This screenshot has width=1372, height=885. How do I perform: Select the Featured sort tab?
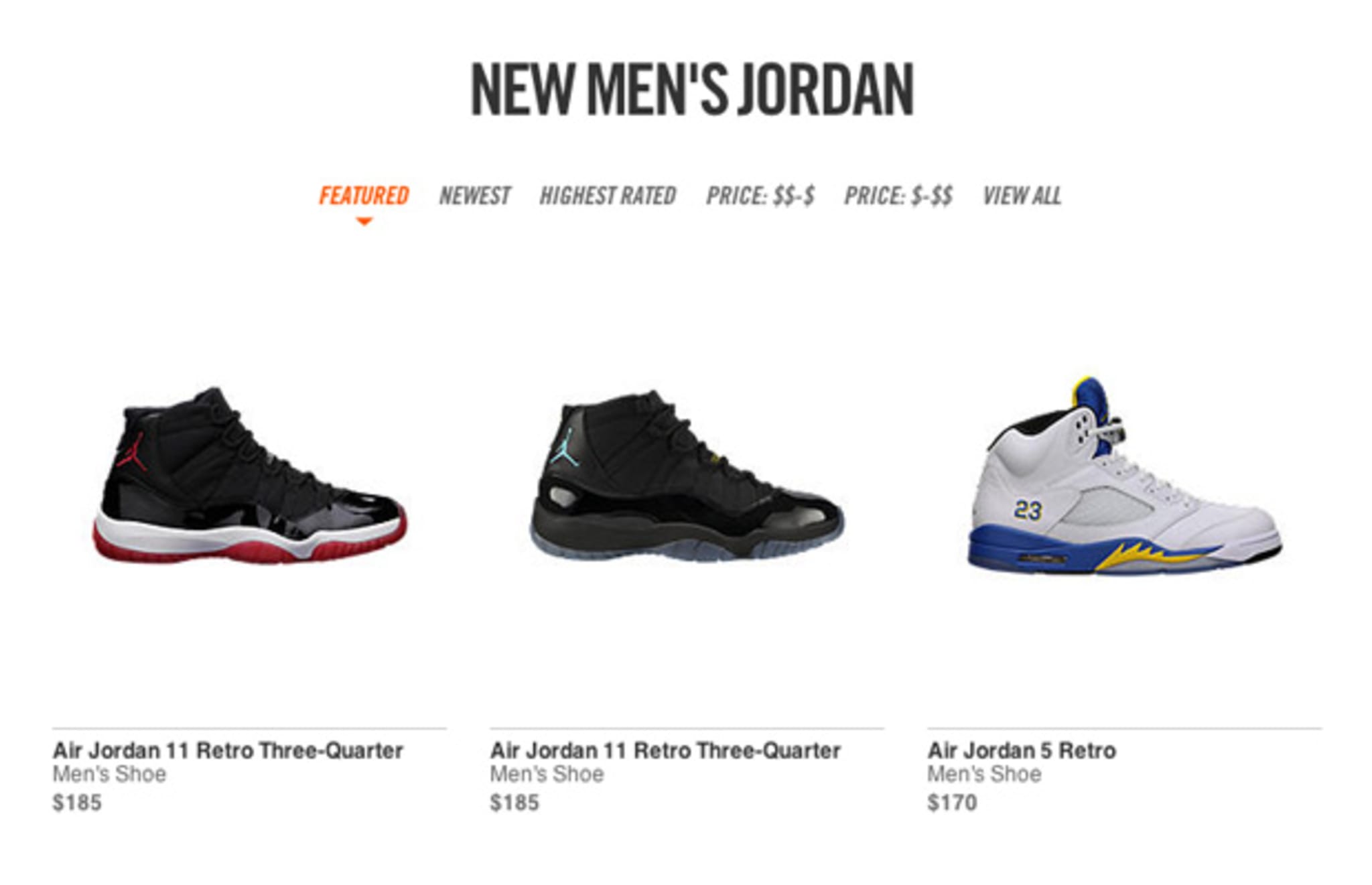click(x=364, y=196)
